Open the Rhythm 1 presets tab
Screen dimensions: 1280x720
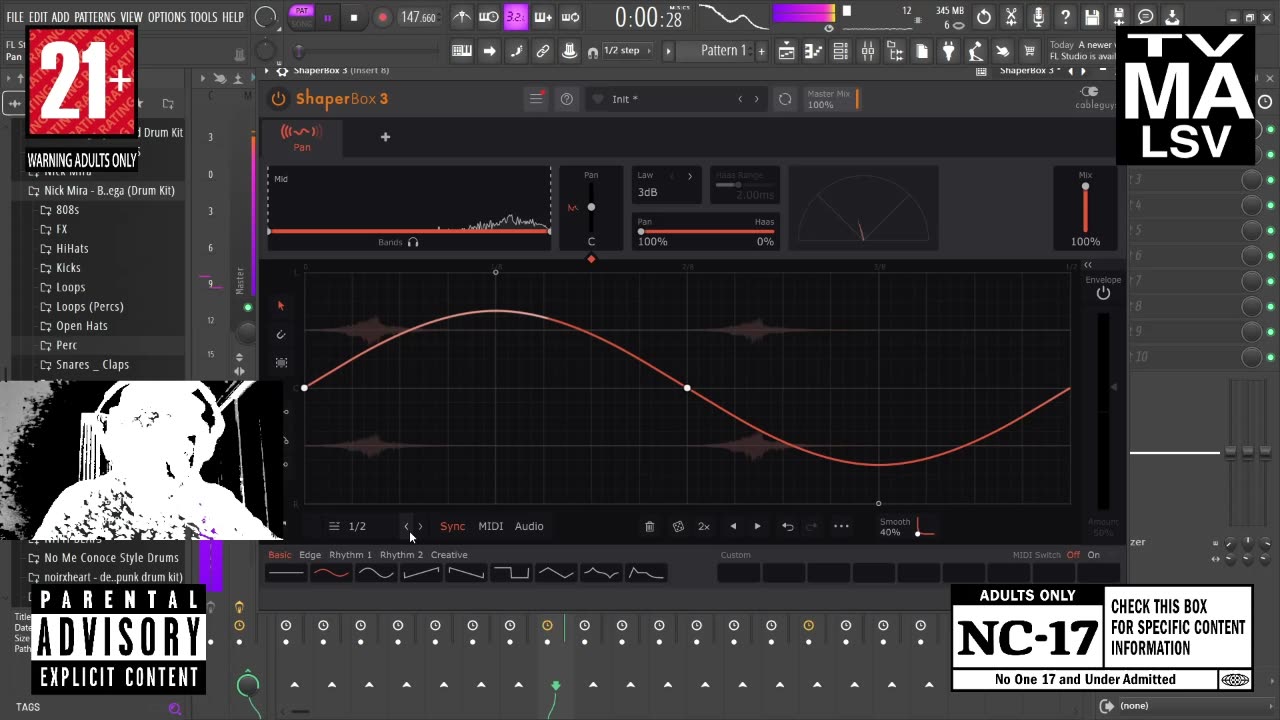pyautogui.click(x=350, y=555)
